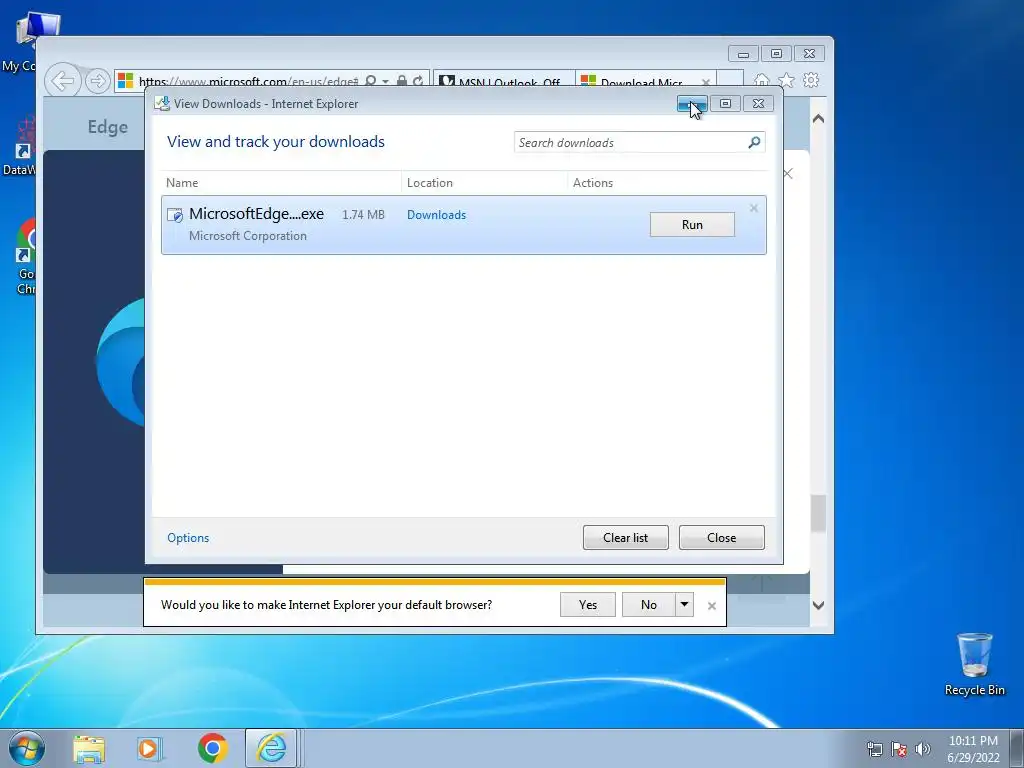Image resolution: width=1024 pixels, height=768 pixels.
Task: Run the MicrosoftEdge exe download
Action: point(692,225)
